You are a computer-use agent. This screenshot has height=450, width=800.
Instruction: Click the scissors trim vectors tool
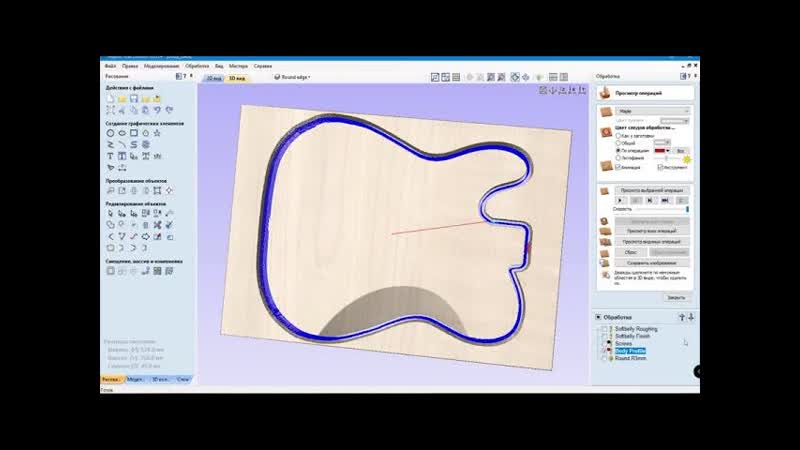tap(157, 225)
